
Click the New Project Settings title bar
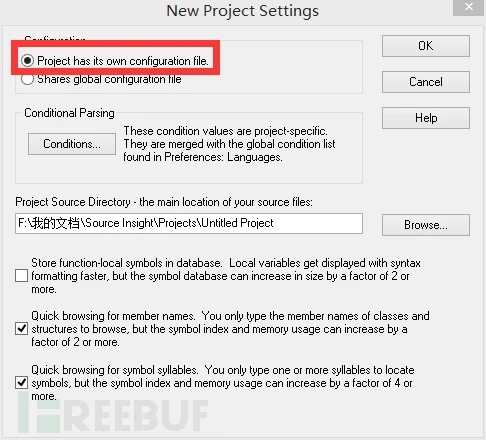(243, 11)
